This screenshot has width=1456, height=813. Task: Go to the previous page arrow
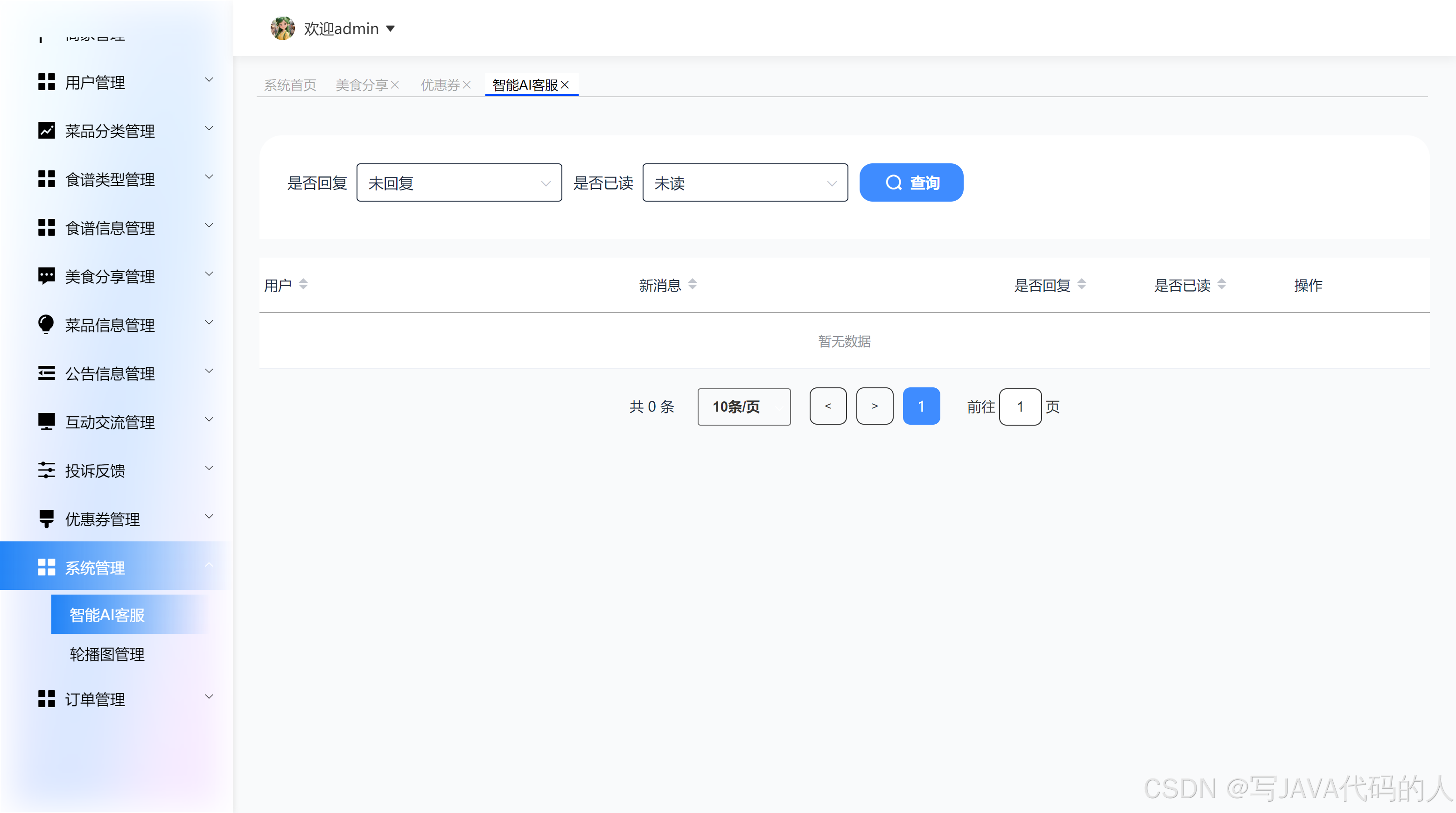coord(829,406)
